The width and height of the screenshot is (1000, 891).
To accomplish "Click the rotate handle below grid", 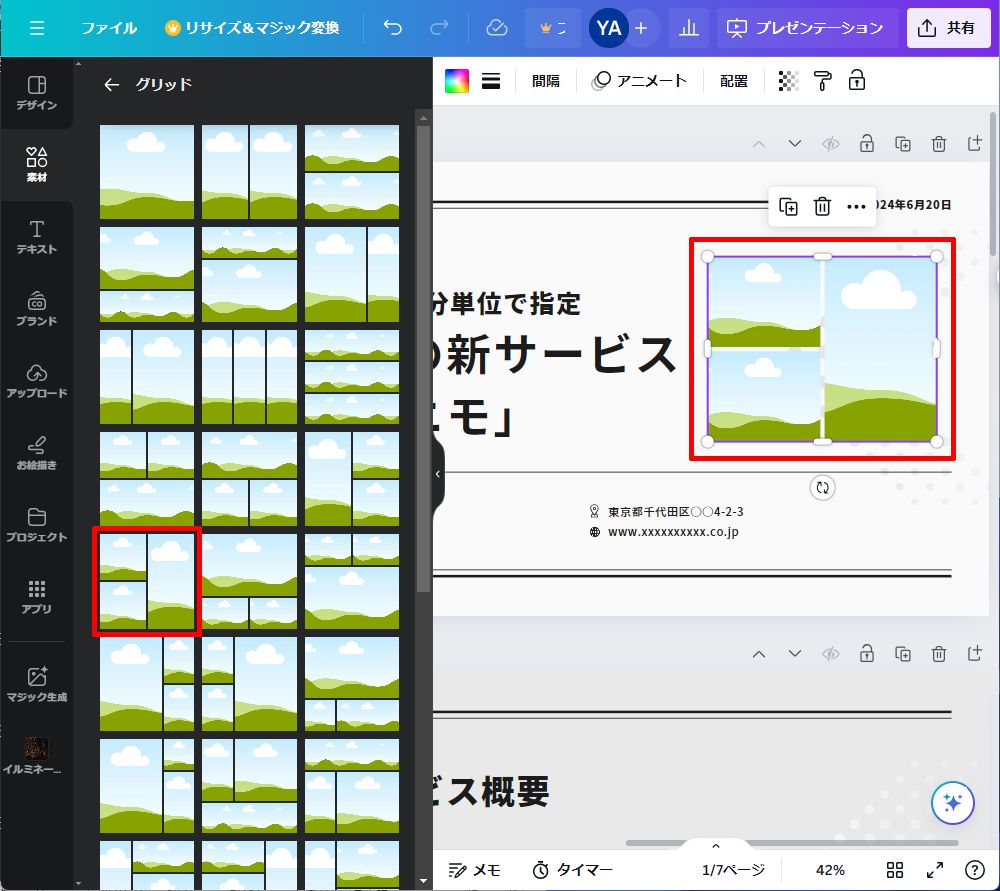I will 823,488.
